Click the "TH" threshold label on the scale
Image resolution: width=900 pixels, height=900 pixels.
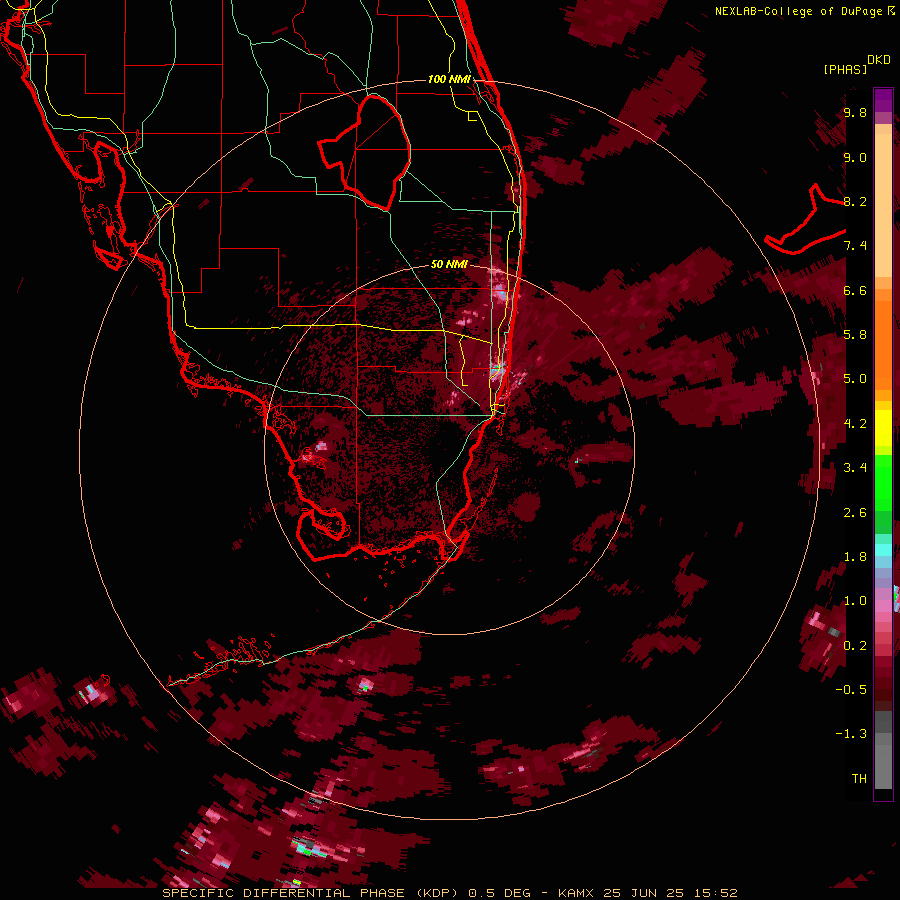[859, 779]
